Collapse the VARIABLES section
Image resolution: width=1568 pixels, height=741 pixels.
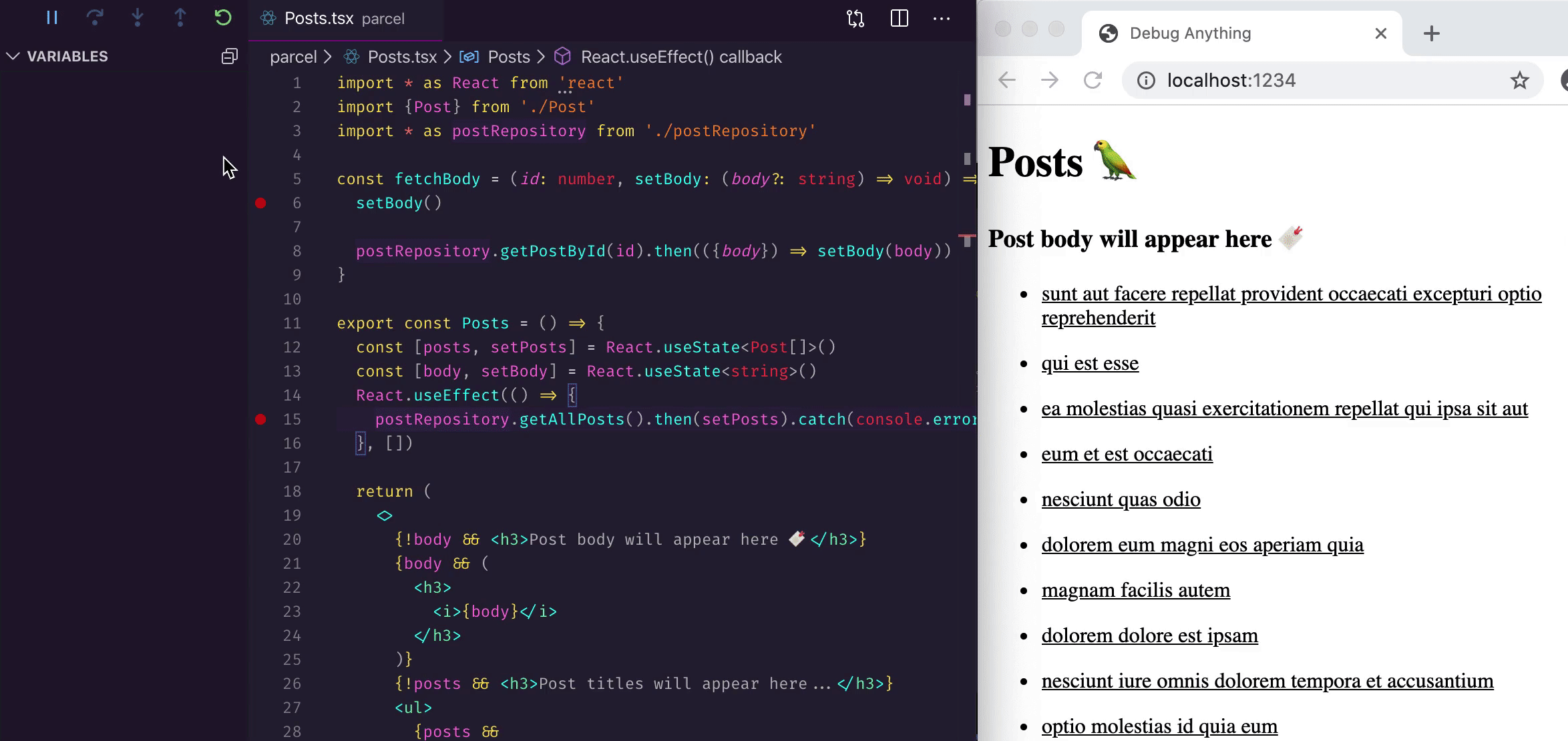pos(13,57)
